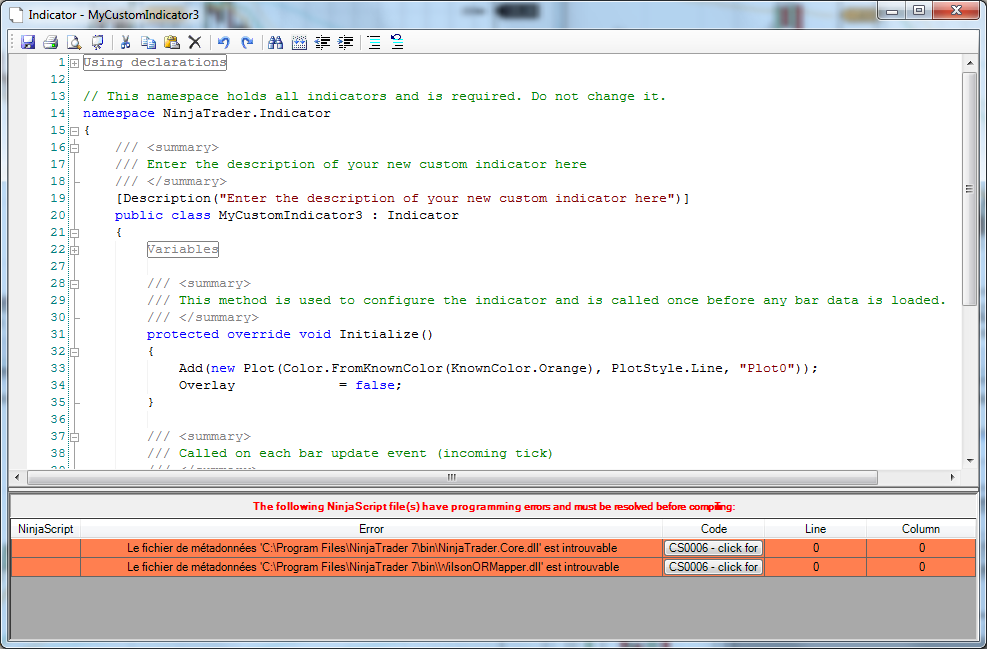Click 'namespace NinjaTrader.Indicator' on line 14

[x=206, y=113]
